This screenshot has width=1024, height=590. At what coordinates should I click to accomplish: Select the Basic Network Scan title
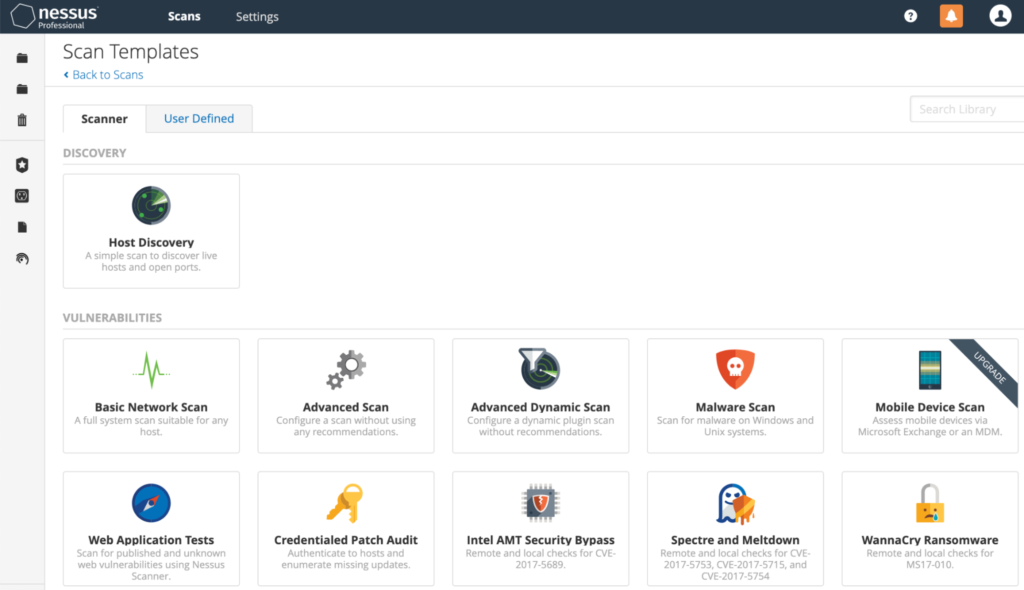coord(151,407)
